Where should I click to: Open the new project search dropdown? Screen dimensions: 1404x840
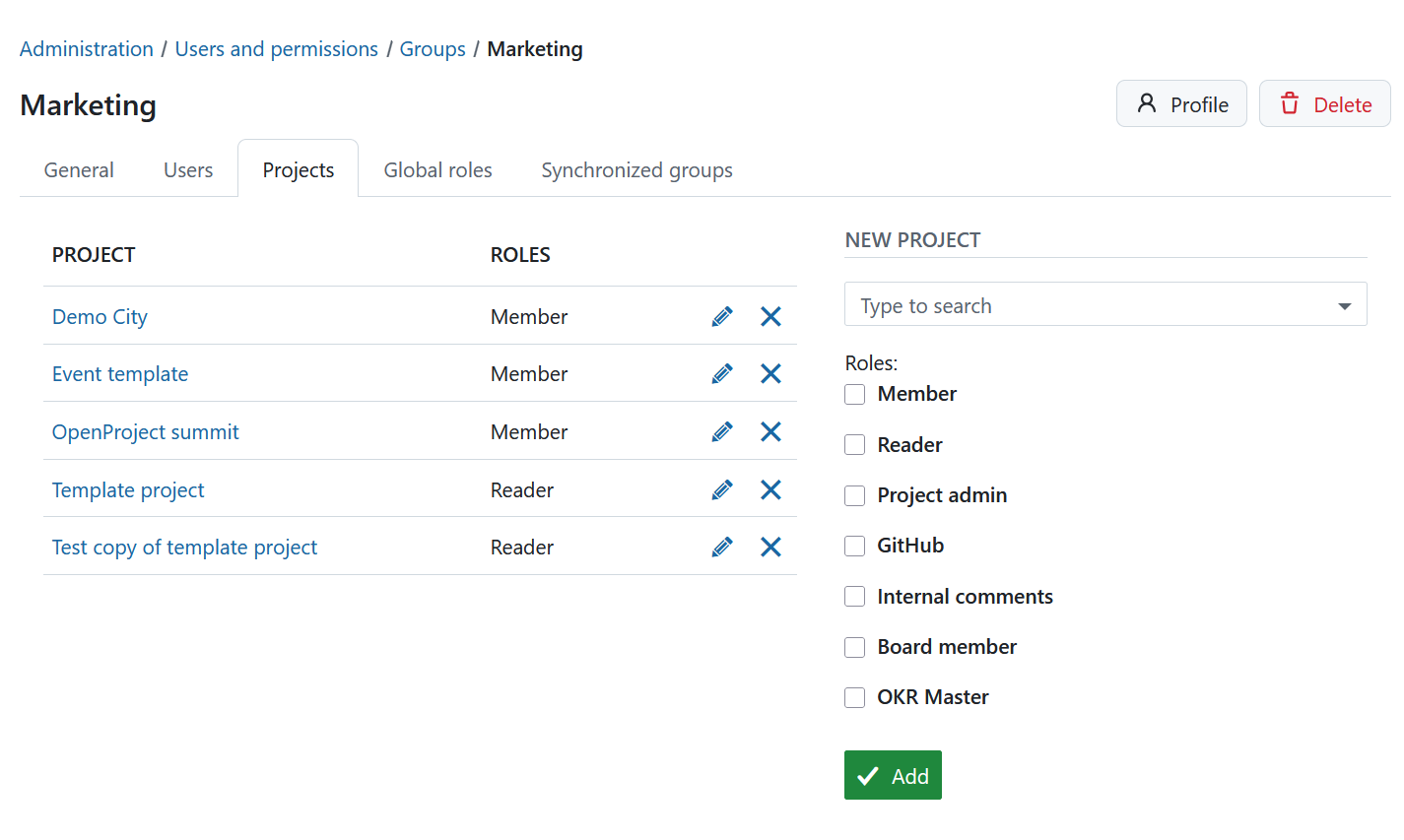(x=1345, y=304)
